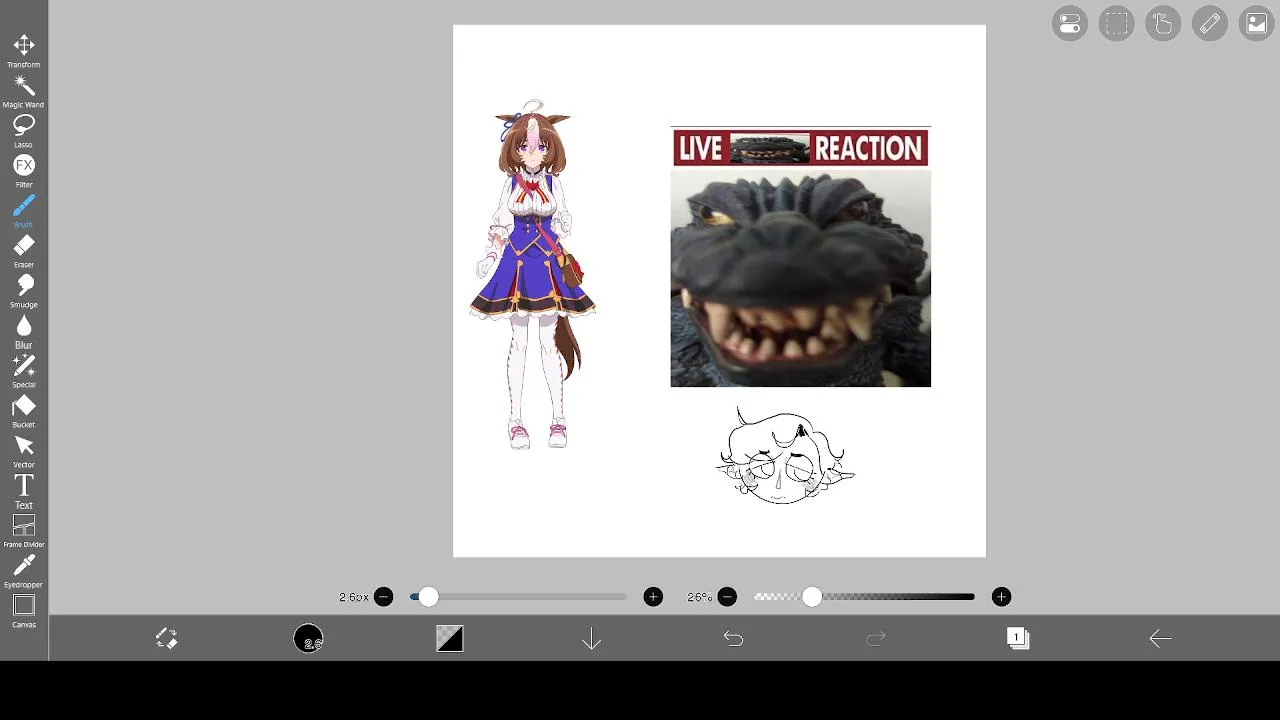This screenshot has width=1280, height=720.
Task: Open the selection area menu
Action: (x=1117, y=23)
